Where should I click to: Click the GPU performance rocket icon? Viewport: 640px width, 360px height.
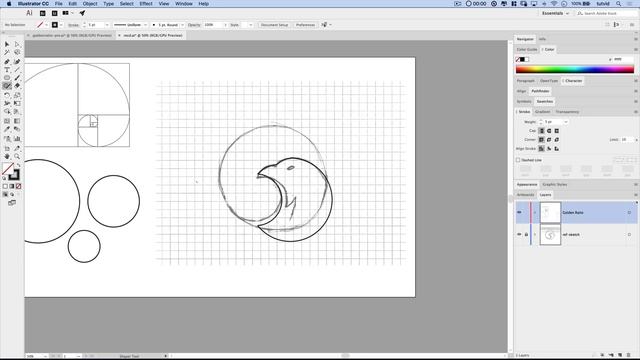[82, 13]
